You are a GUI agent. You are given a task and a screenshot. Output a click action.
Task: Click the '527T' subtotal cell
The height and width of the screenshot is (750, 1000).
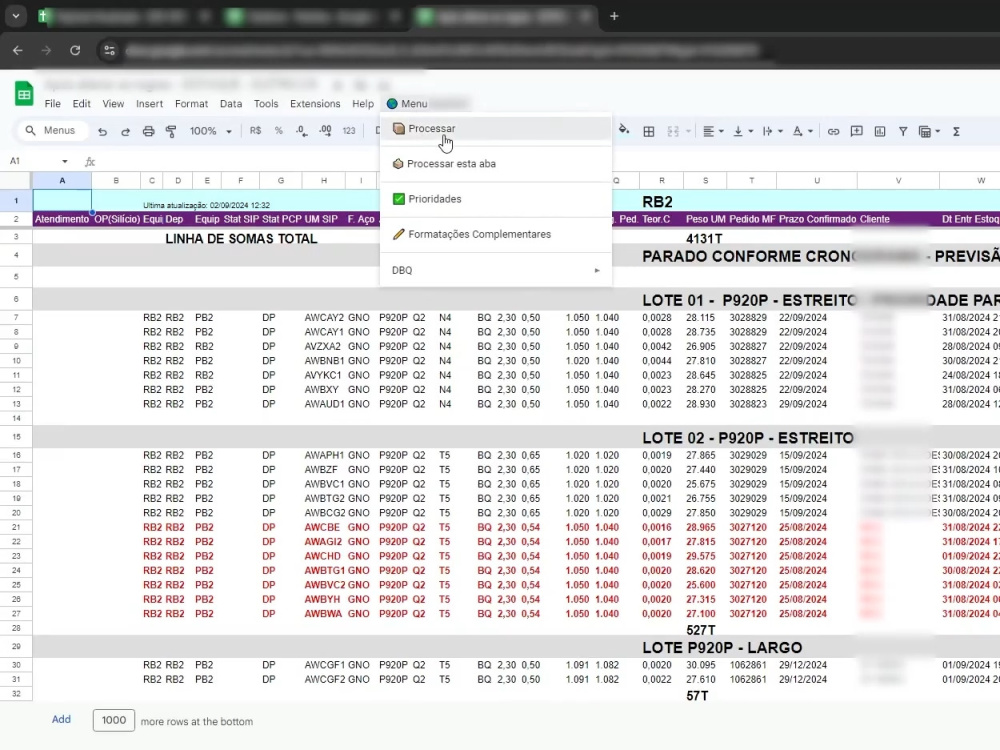(x=700, y=630)
